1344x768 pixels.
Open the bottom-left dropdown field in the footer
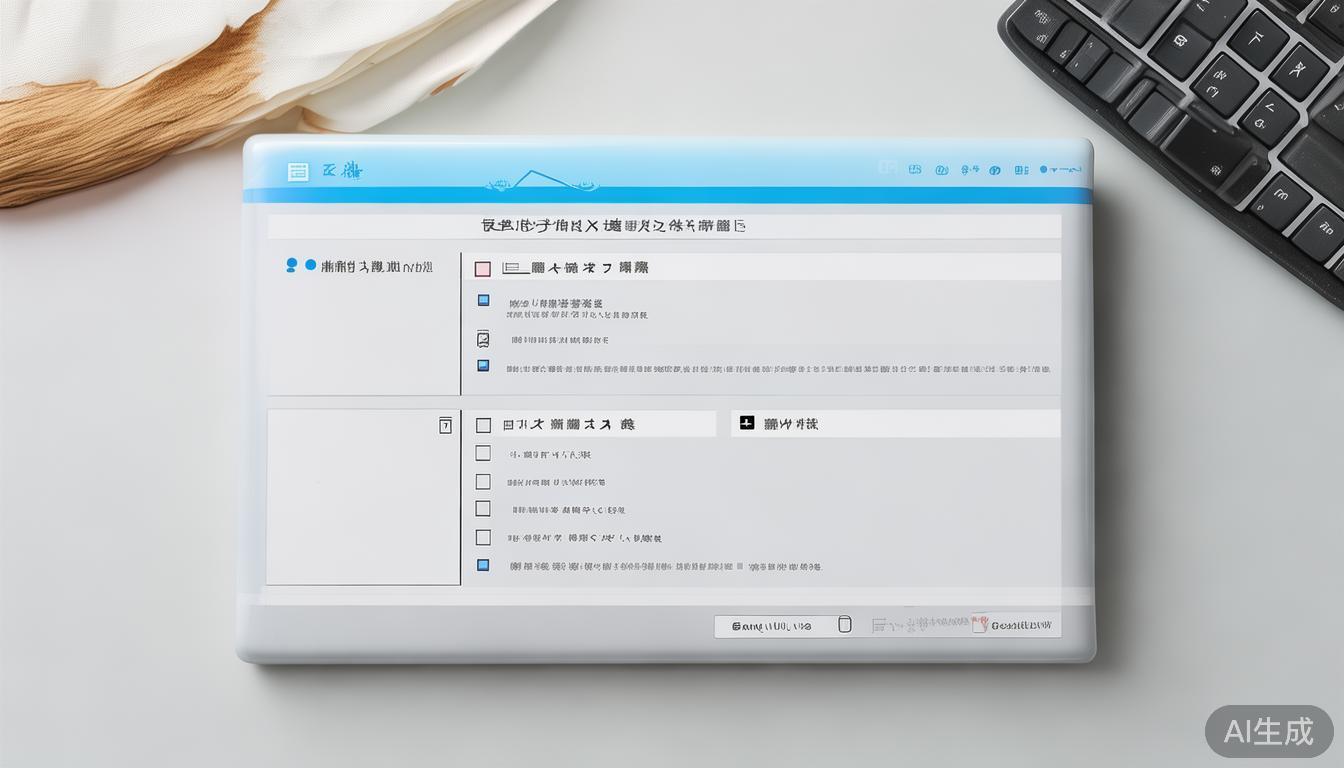click(x=773, y=626)
